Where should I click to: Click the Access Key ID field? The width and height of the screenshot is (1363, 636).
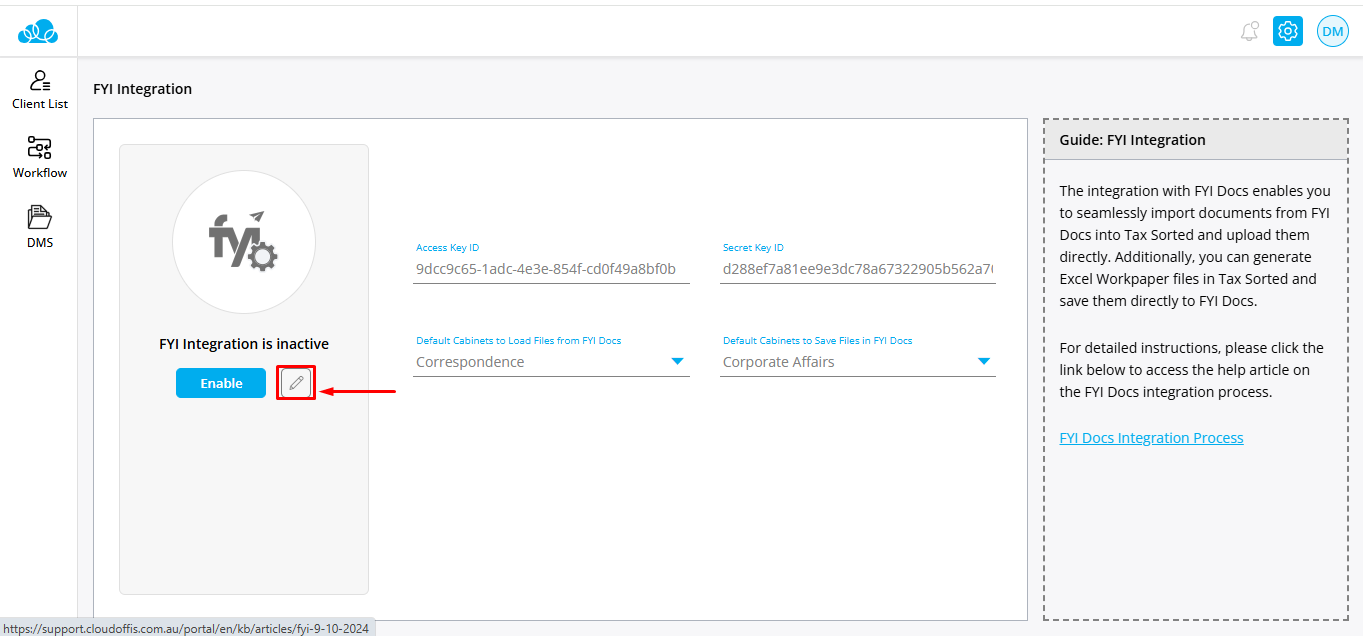[x=551, y=269]
